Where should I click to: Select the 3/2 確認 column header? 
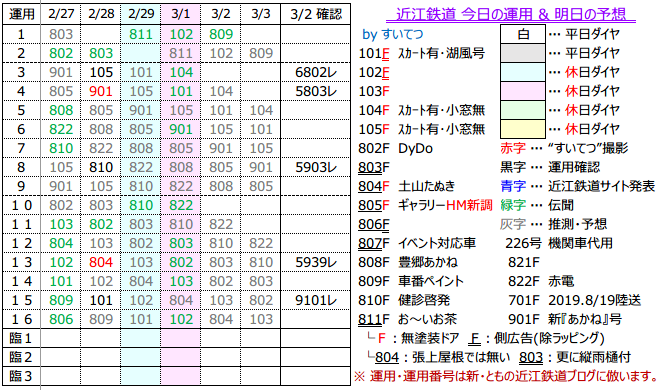[x=316, y=14]
